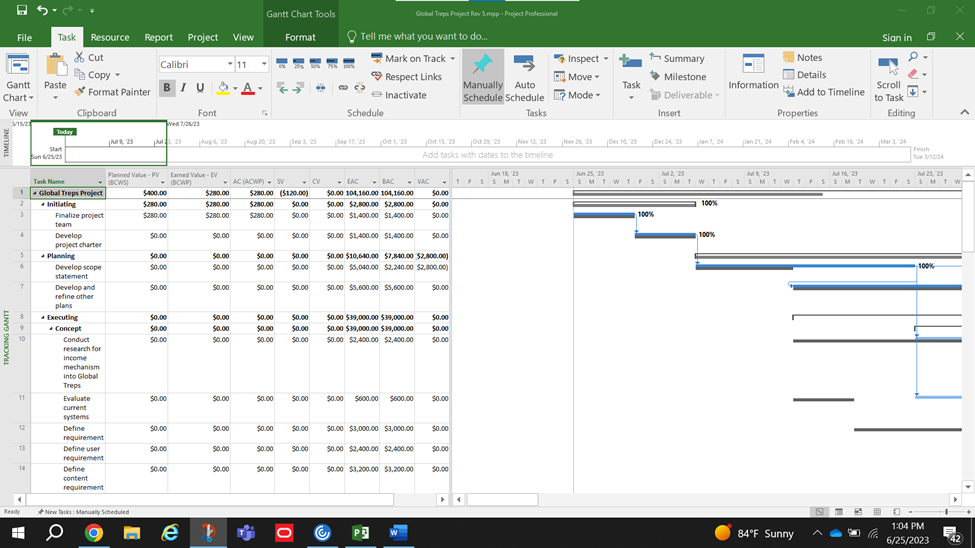Switch to the Resource tab
Image resolution: width=975 pixels, height=548 pixels.
[110, 37]
